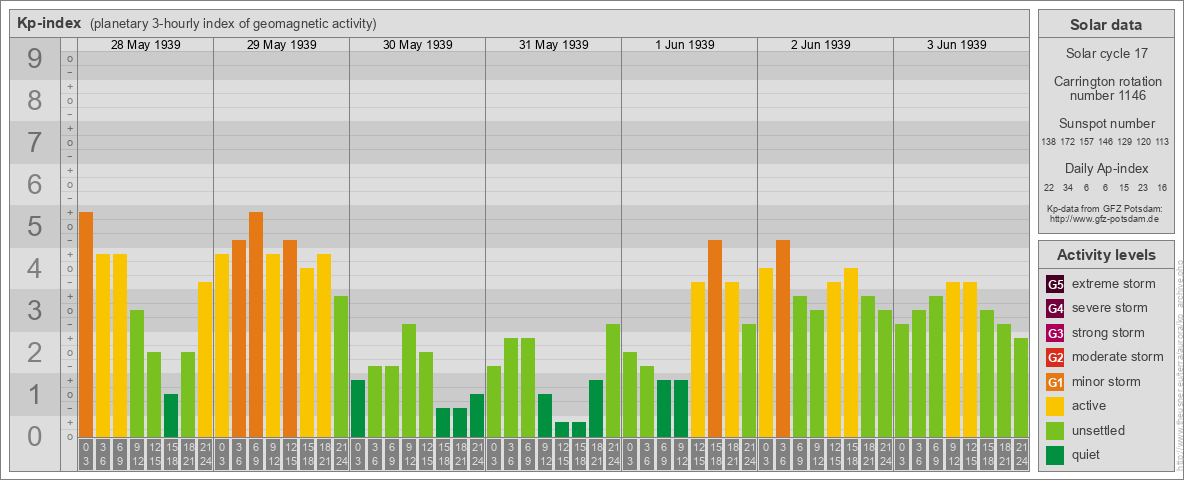Viewport: 1184px width, 480px height.
Task: Click the 'Solar data' panel heading
Action: point(1106,25)
